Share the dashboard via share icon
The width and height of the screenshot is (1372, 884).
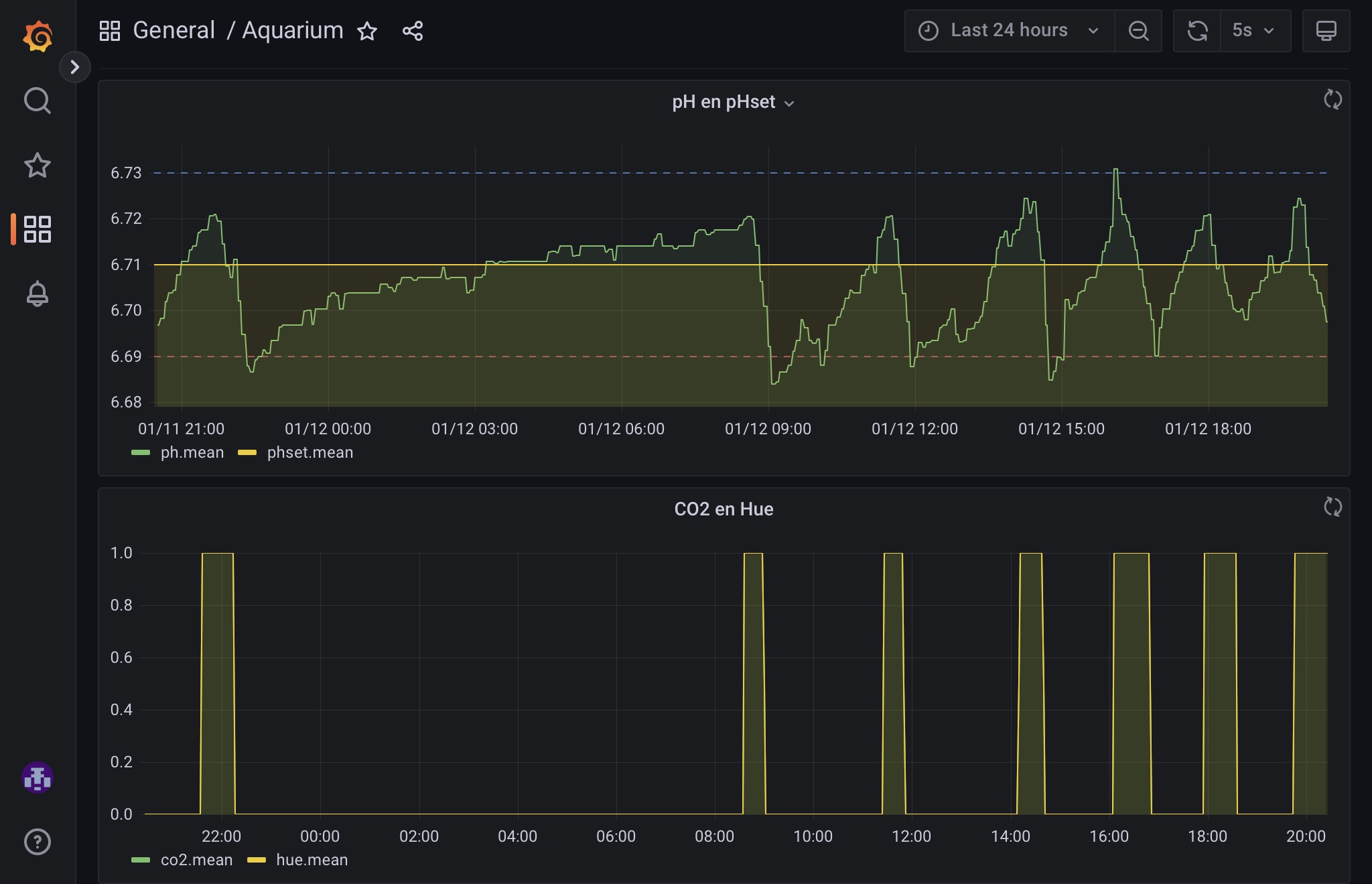pyautogui.click(x=413, y=31)
